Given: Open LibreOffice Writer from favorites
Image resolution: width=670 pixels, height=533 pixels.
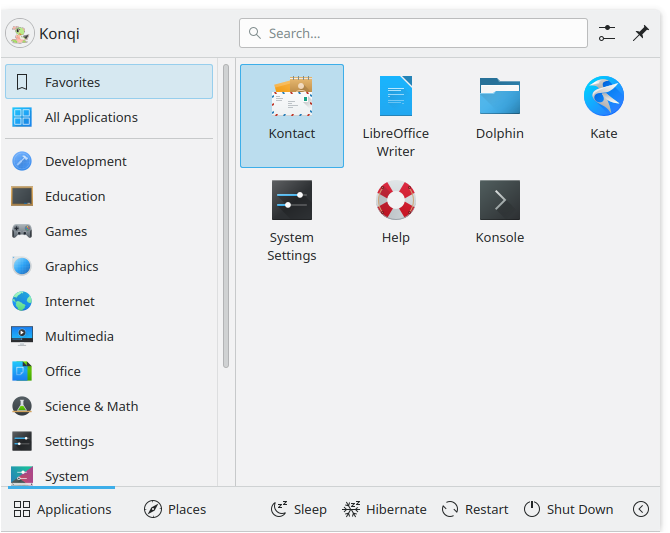Looking at the screenshot, I should [x=396, y=116].
